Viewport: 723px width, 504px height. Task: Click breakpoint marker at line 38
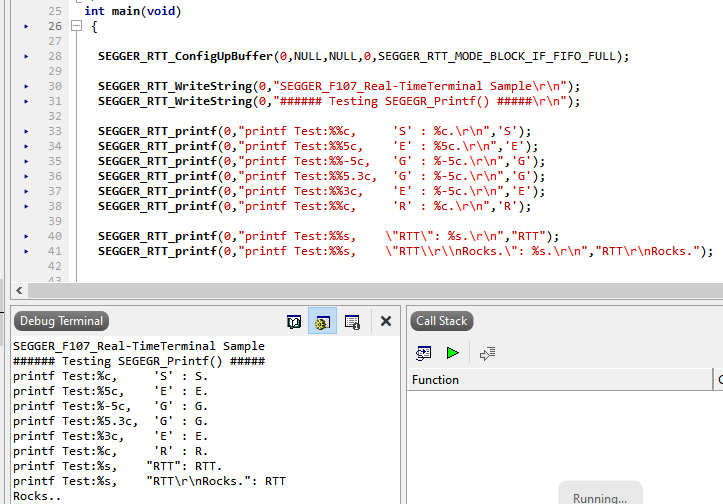click(26, 207)
